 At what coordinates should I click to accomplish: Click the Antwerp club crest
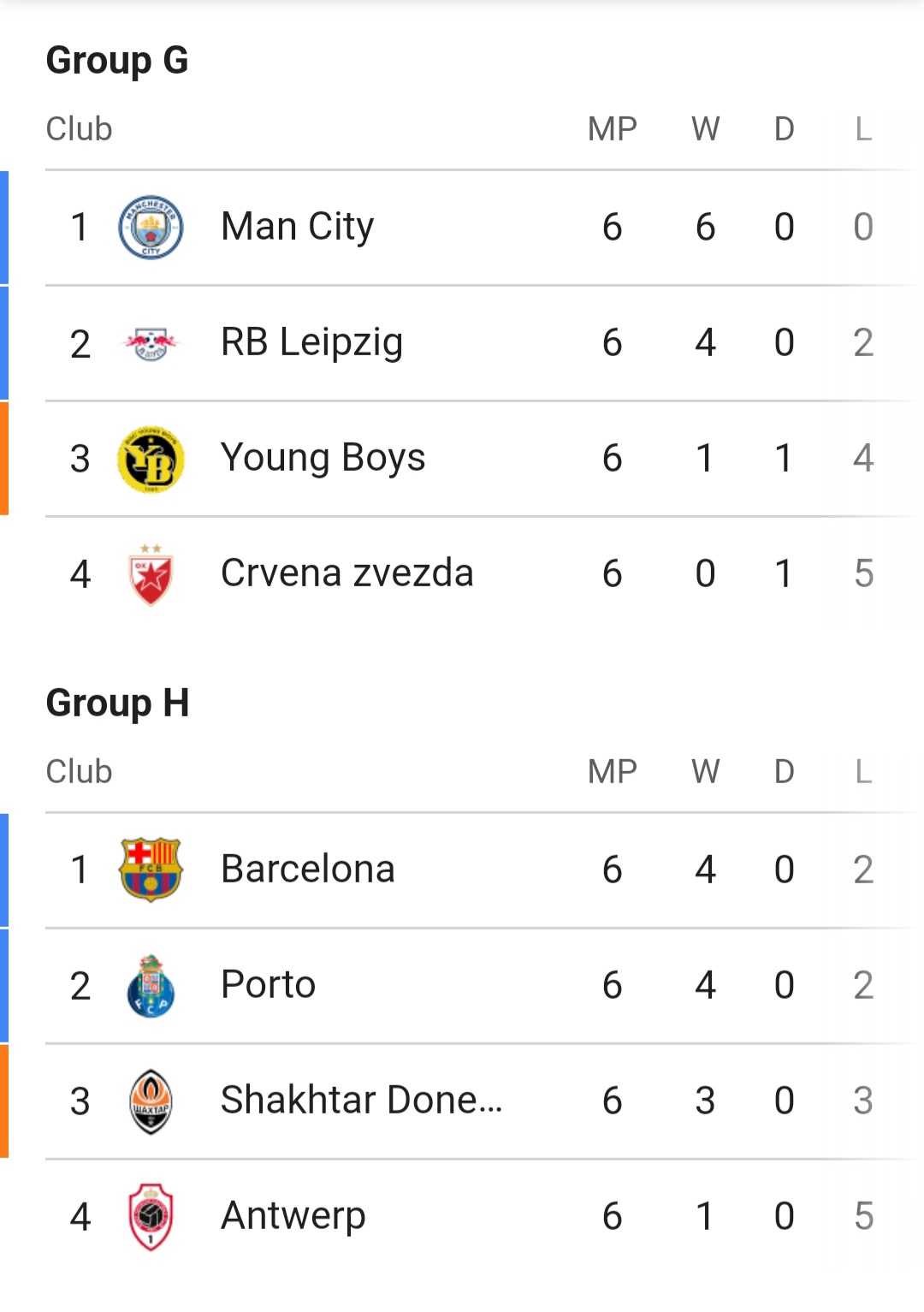click(x=151, y=1216)
